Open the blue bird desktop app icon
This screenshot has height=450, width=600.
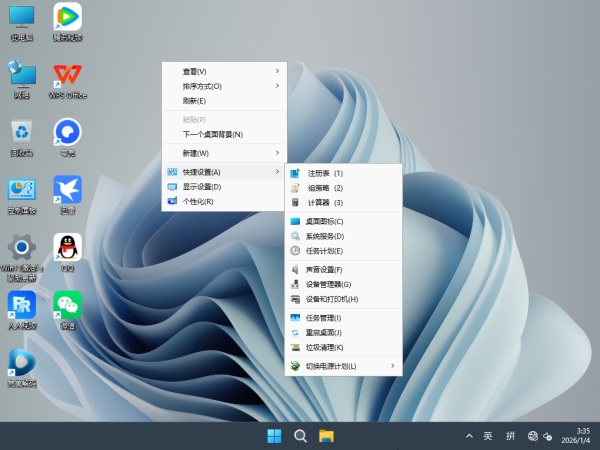point(67,191)
